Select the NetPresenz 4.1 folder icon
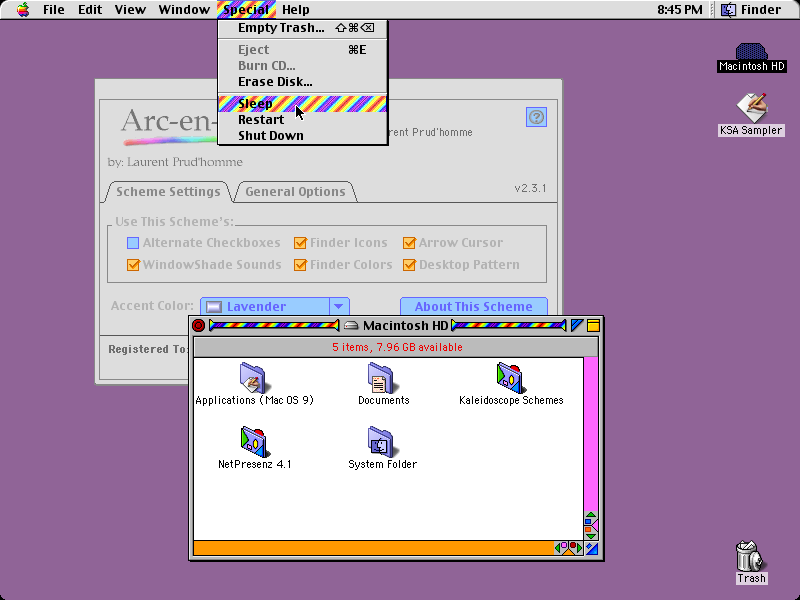 pyautogui.click(x=253, y=441)
